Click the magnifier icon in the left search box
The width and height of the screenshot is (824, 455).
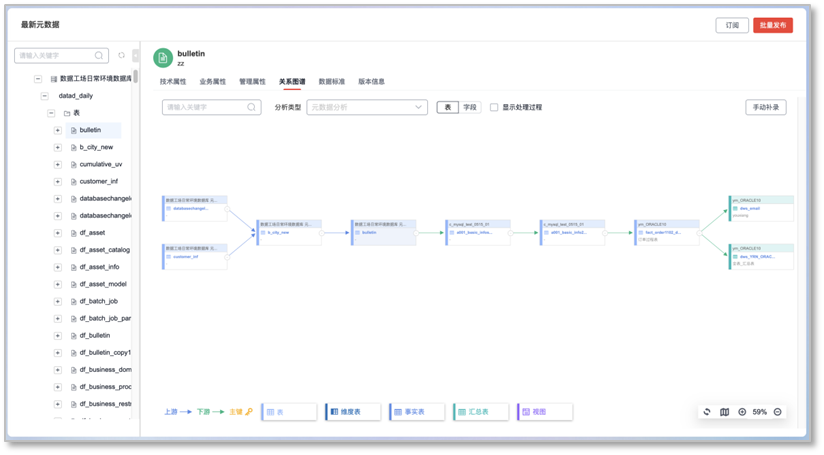click(x=99, y=56)
